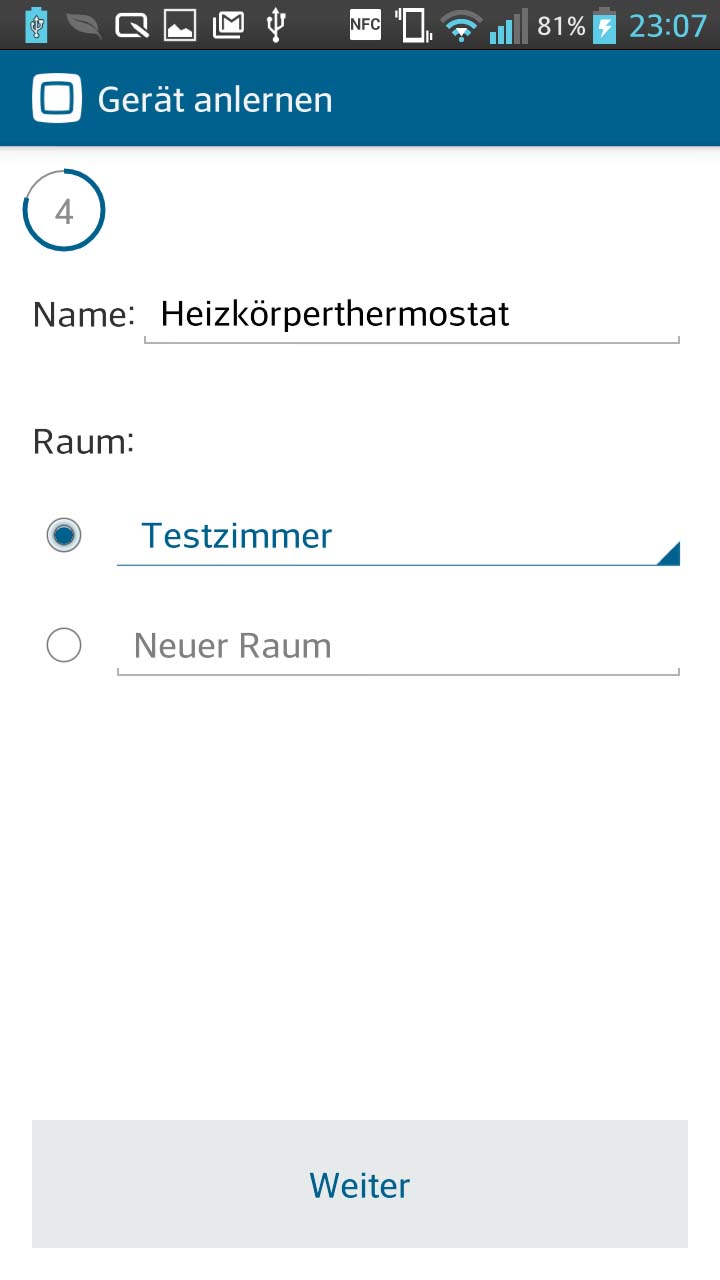720x1280 pixels.
Task: Tap the step 4 progress circle
Action: tap(64, 210)
